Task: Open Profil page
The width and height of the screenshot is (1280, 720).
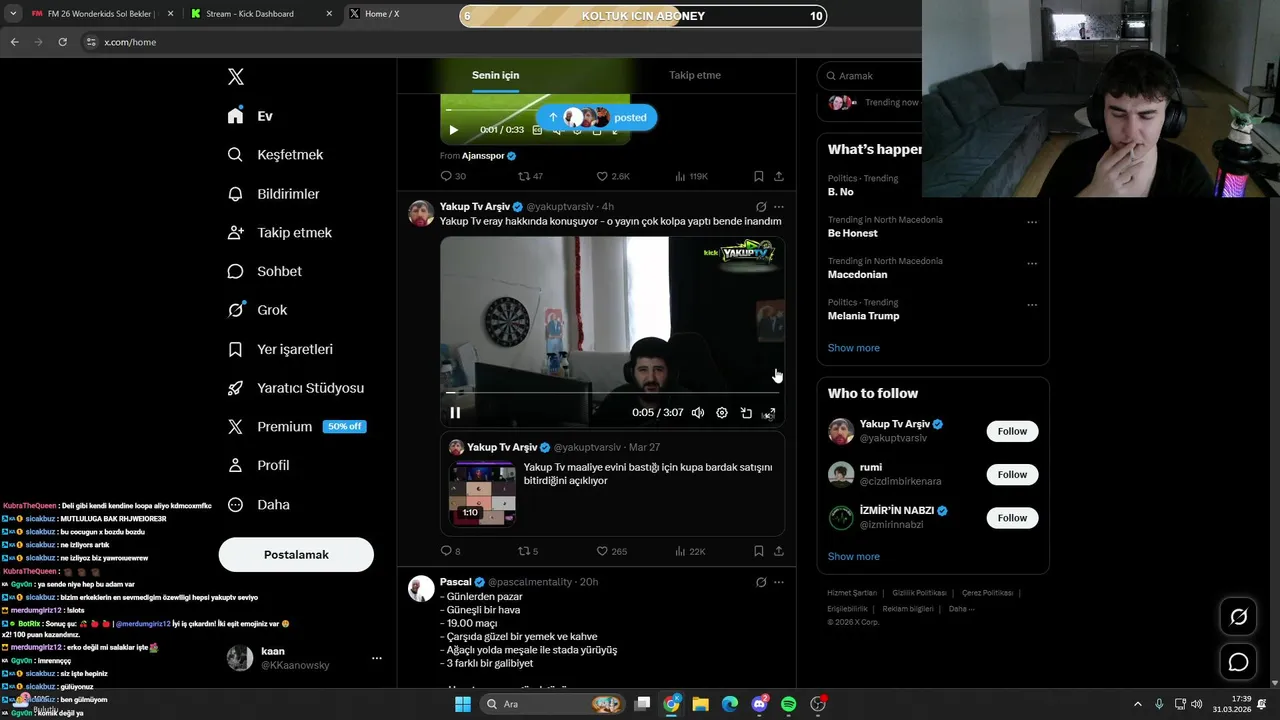Action: 258,466
